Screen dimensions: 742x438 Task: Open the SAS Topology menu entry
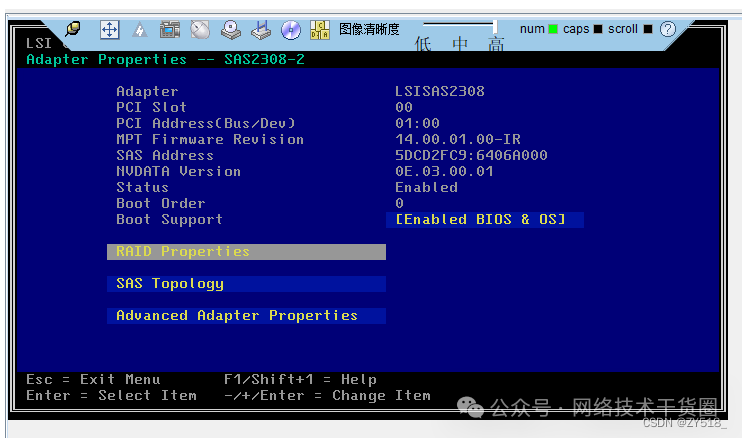247,284
